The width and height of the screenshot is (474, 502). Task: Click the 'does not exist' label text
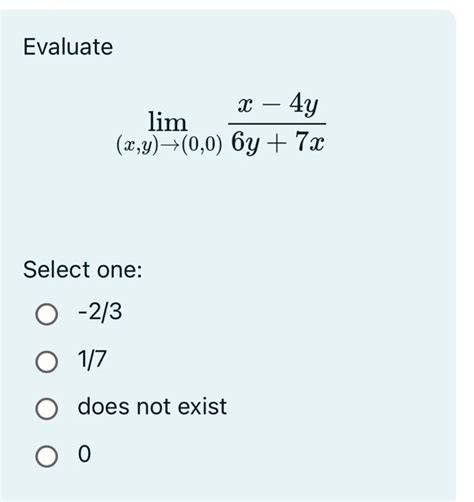pyautogui.click(x=152, y=407)
